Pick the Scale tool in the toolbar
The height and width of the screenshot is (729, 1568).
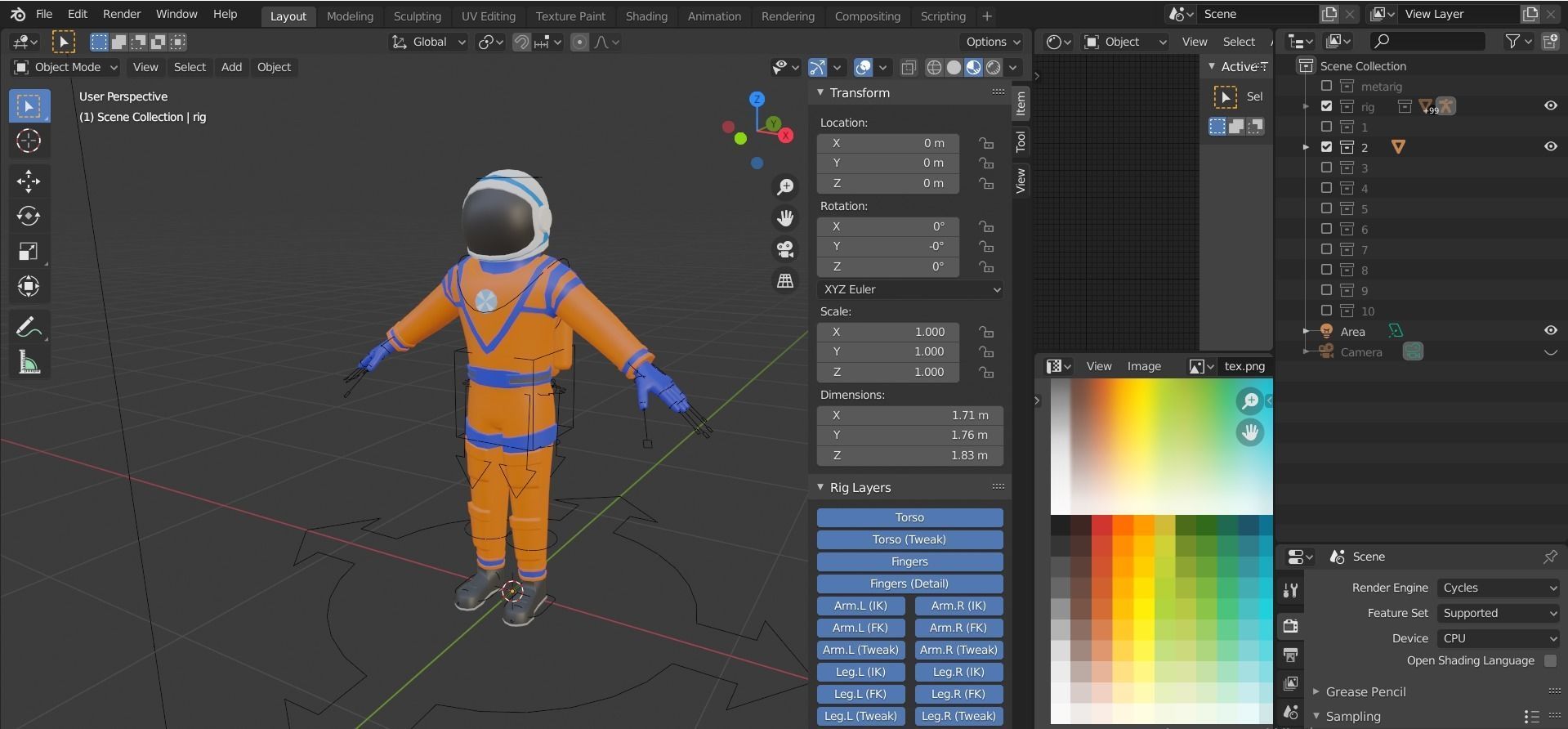click(x=29, y=251)
